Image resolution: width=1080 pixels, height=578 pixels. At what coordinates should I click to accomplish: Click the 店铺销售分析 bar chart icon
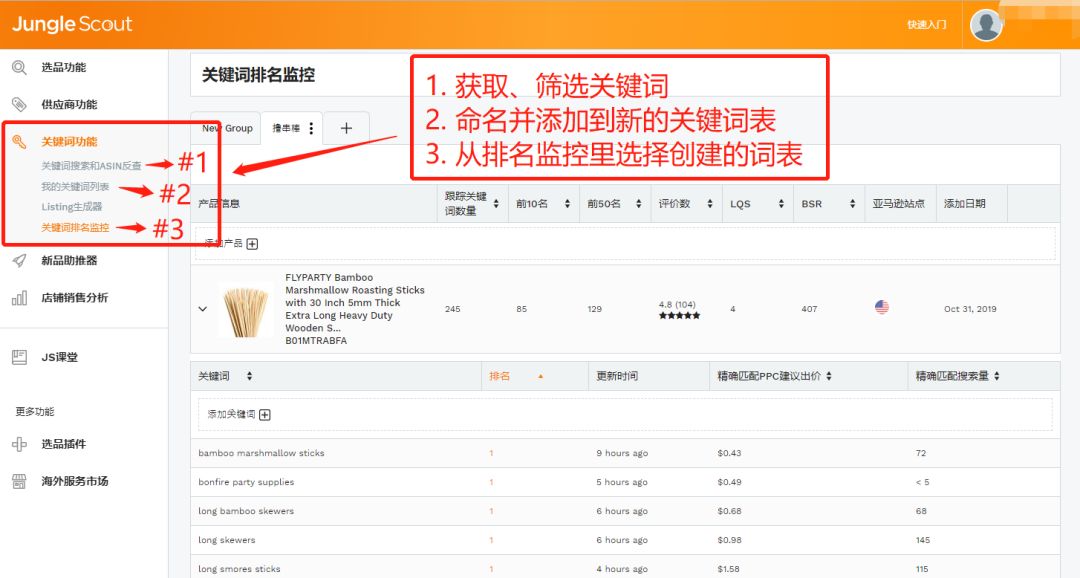point(19,298)
